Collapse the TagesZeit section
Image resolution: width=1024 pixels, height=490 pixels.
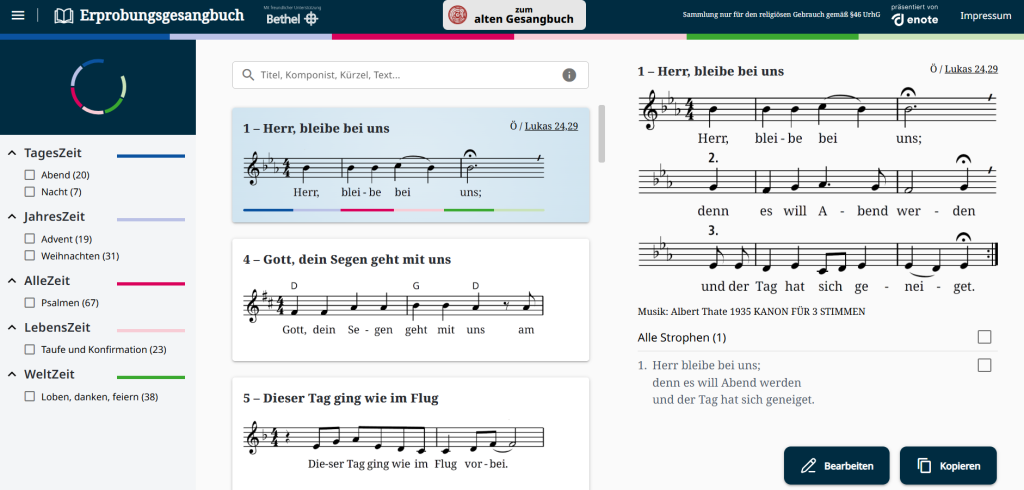(x=12, y=153)
